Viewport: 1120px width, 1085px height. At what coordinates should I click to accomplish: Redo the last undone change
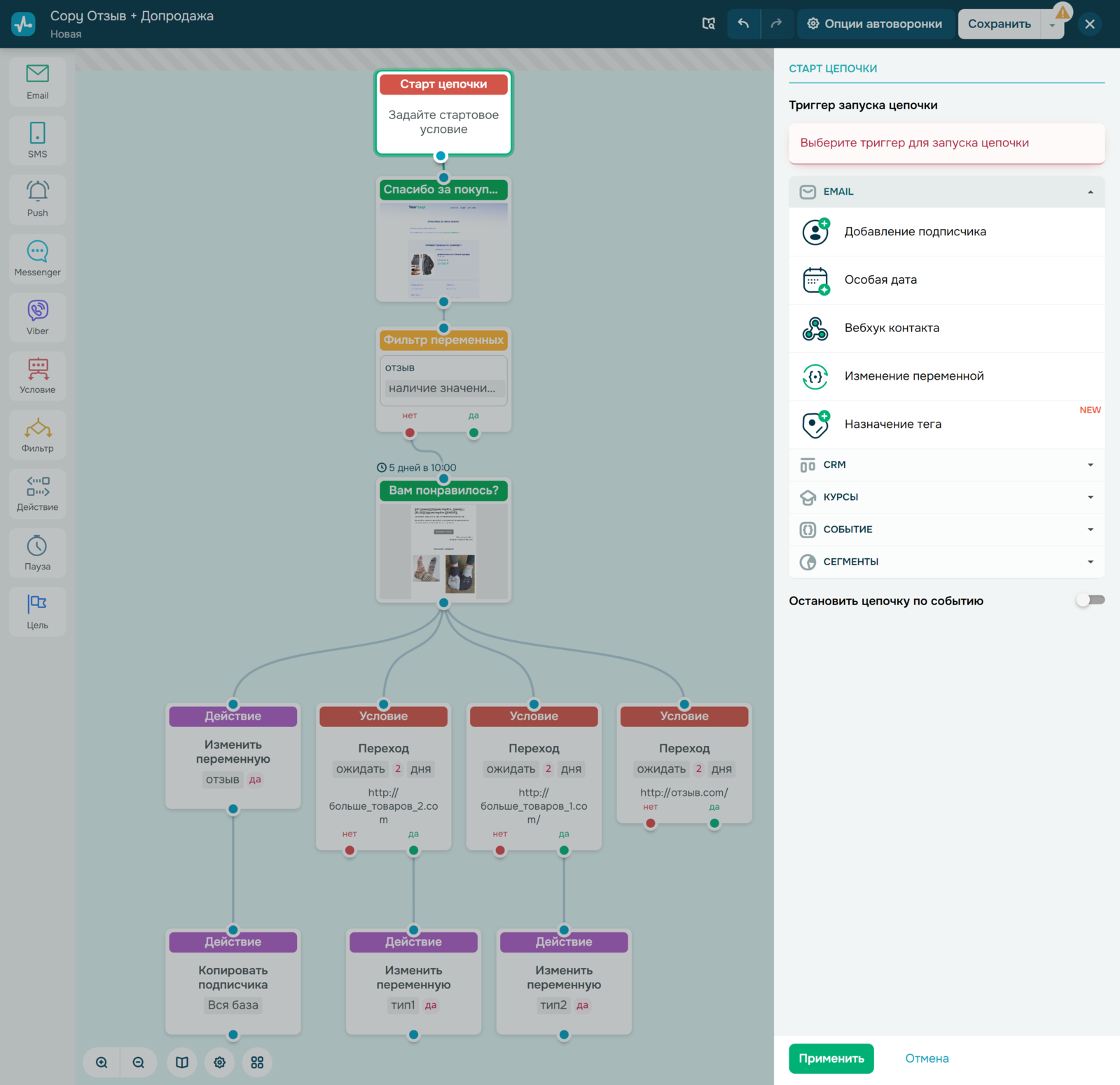tap(776, 24)
